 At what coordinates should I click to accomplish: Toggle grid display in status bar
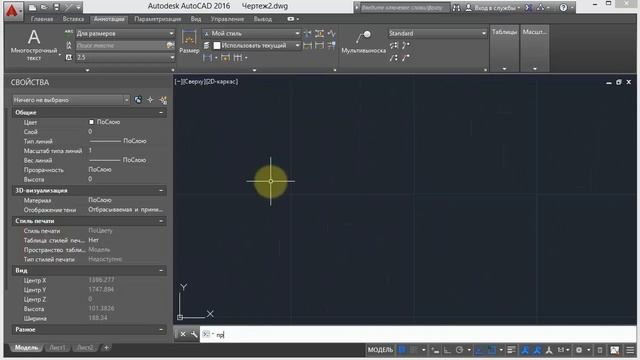[402, 350]
